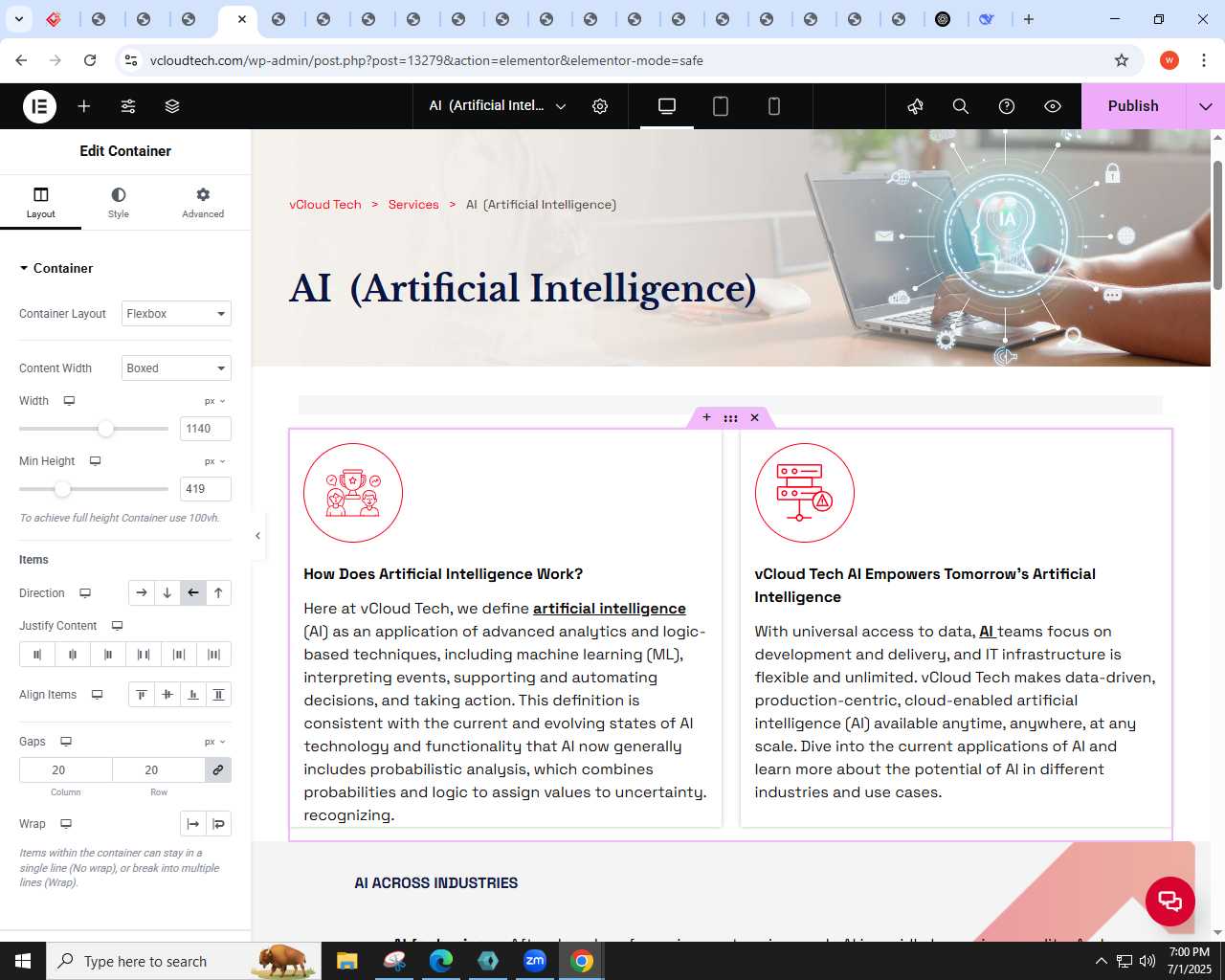Open Windows Start menu
This screenshot has width=1225, height=980.
click(x=23, y=961)
